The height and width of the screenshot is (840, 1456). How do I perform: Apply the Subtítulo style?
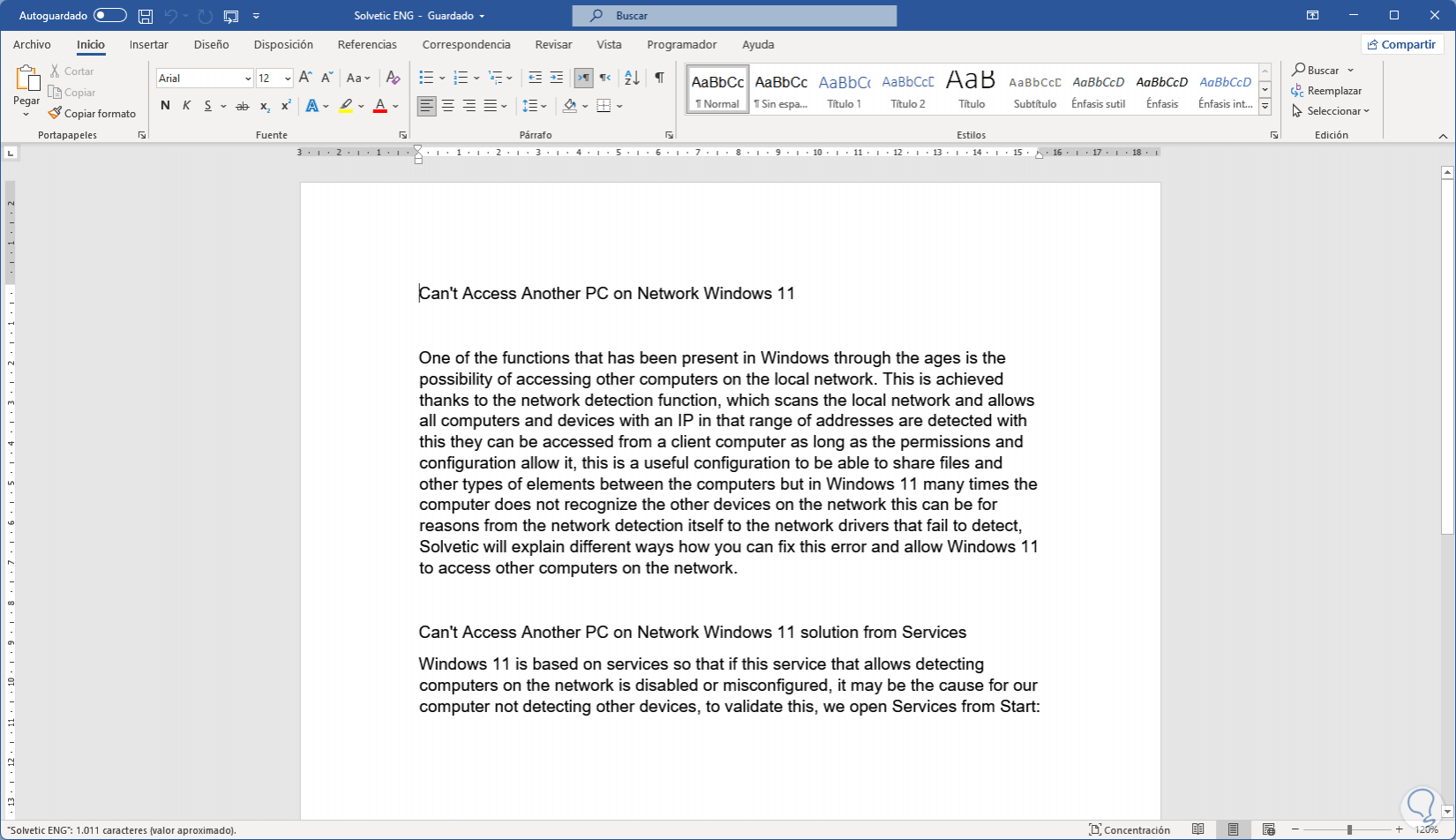pyautogui.click(x=1035, y=90)
